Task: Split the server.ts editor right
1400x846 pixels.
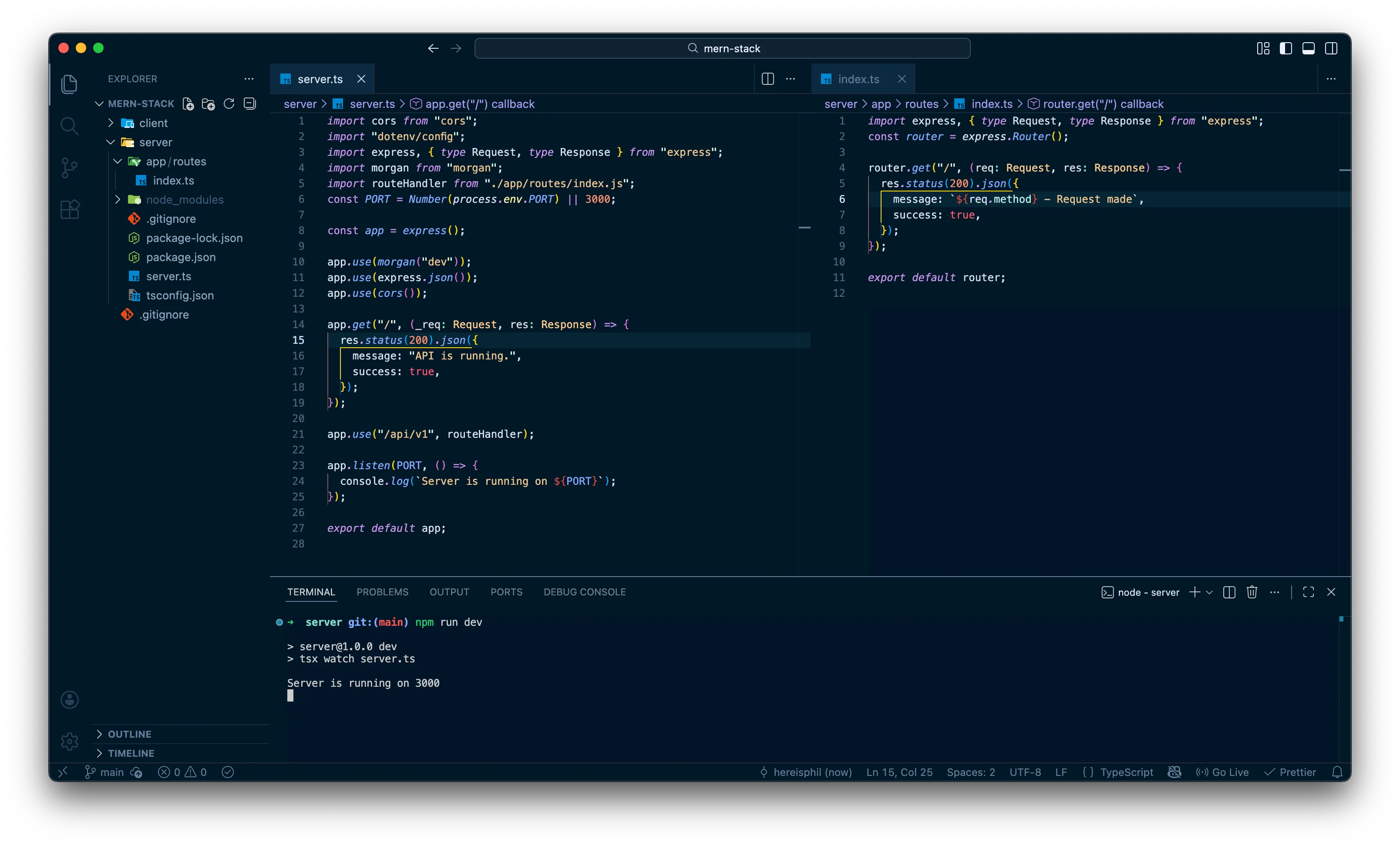Action: [x=767, y=79]
